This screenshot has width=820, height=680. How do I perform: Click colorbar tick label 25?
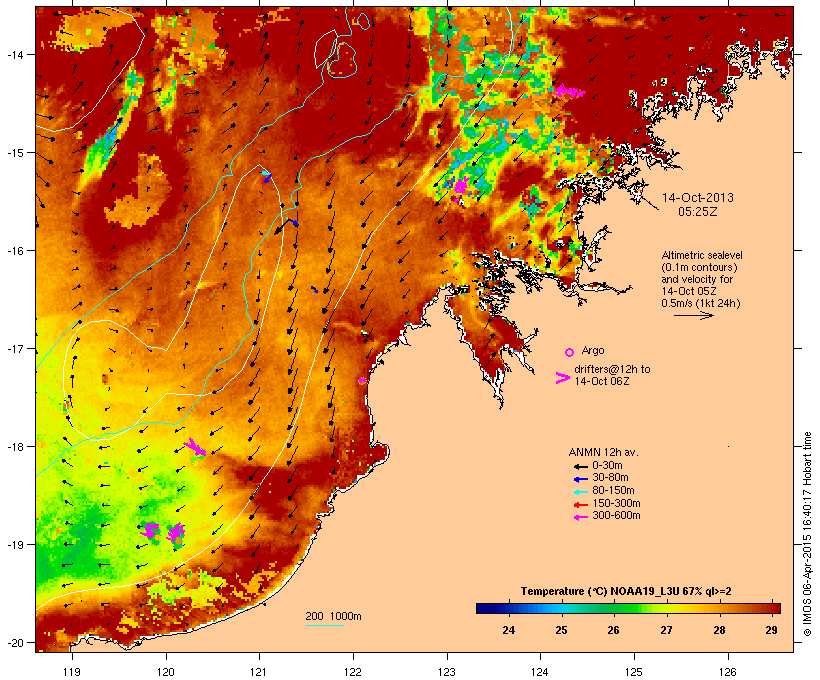[x=561, y=630]
